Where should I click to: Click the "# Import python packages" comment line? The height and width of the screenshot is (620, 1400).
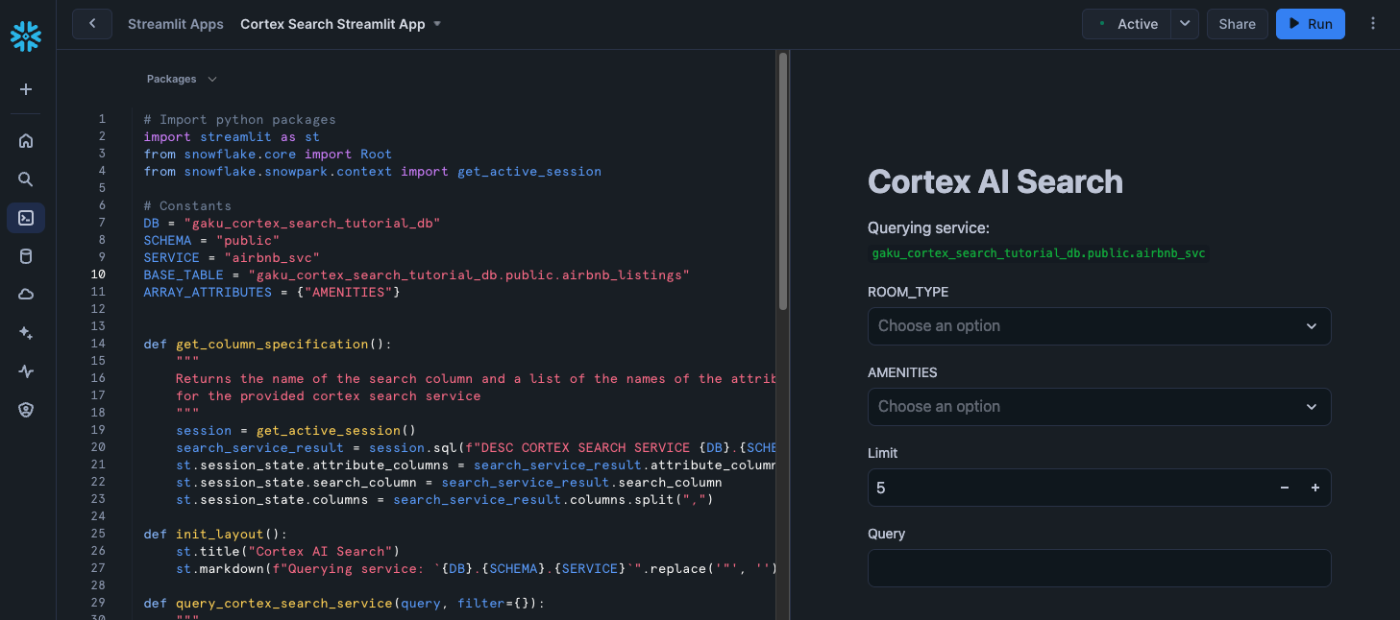coord(239,119)
